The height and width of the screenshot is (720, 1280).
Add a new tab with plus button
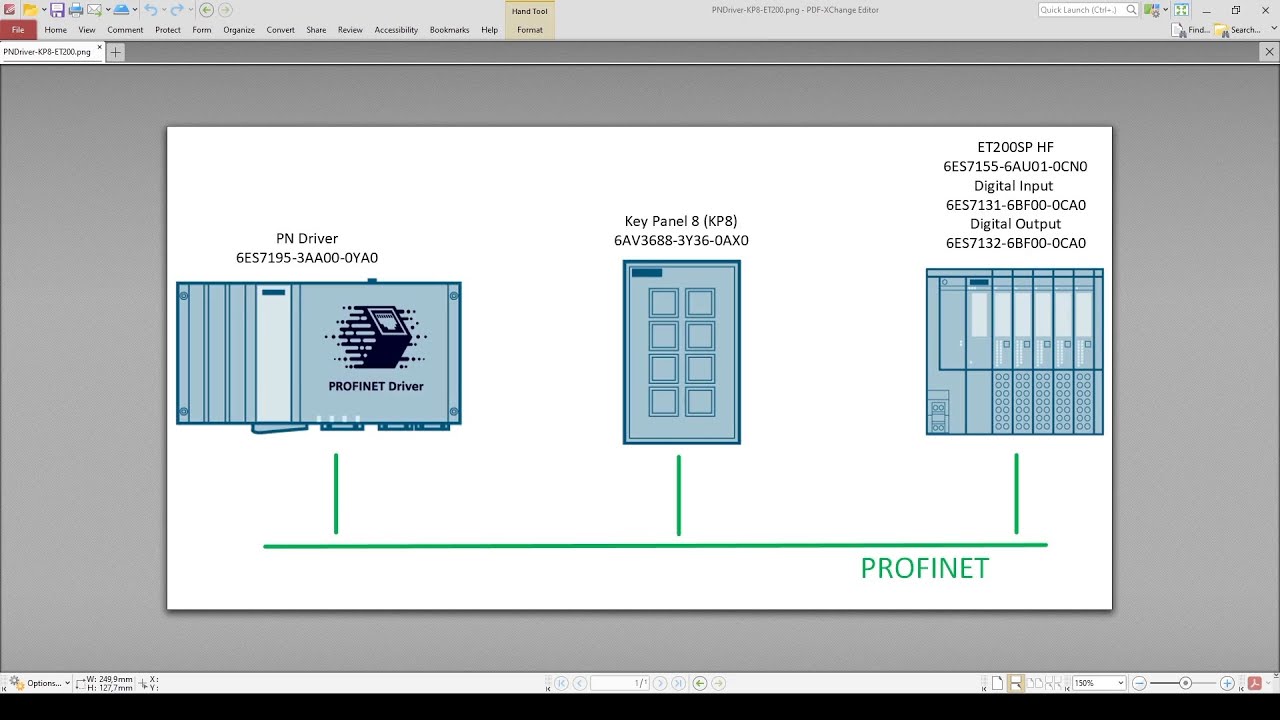tap(116, 52)
